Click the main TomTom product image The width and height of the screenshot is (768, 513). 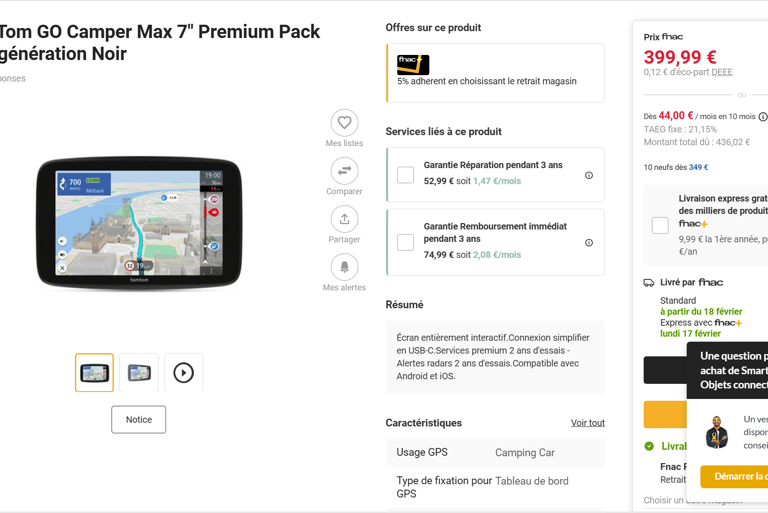click(x=139, y=223)
